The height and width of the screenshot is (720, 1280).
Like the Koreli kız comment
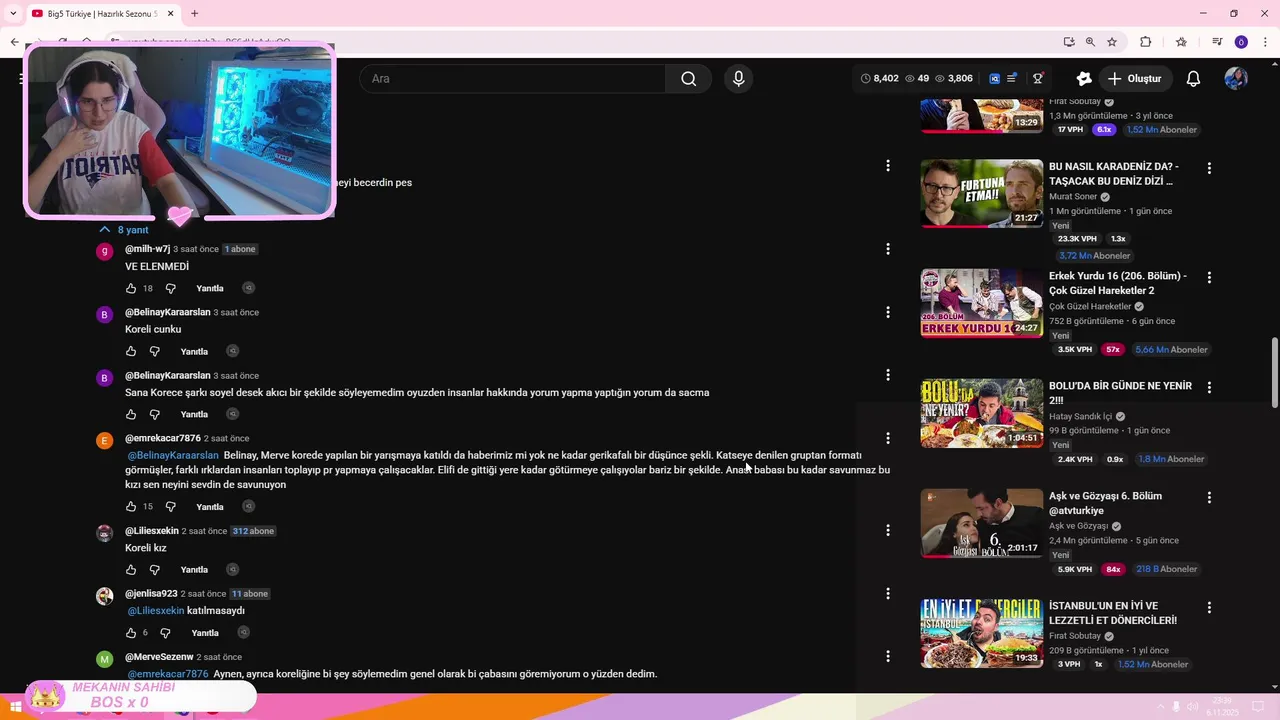[131, 569]
